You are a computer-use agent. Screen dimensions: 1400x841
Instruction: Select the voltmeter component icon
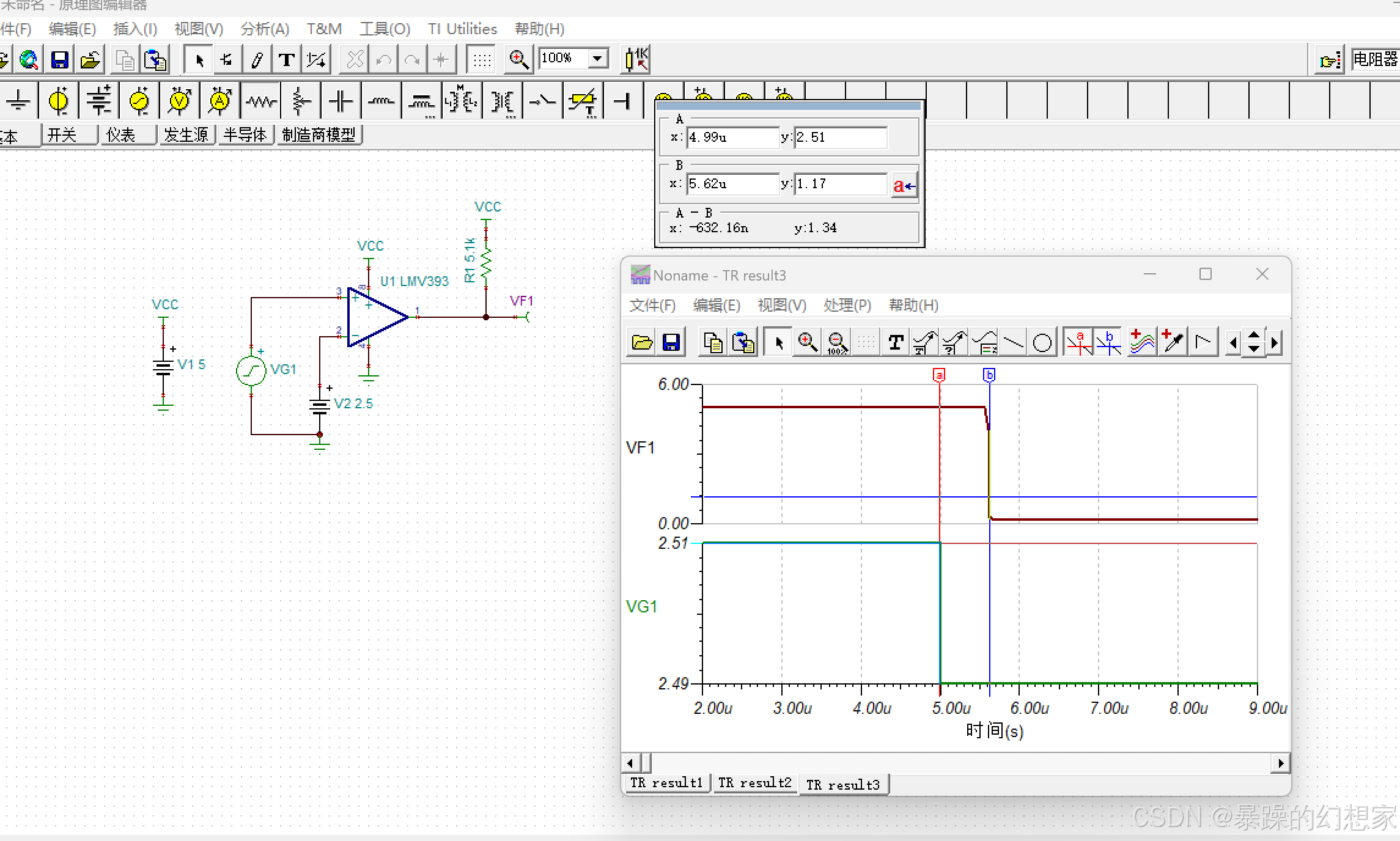(x=180, y=101)
